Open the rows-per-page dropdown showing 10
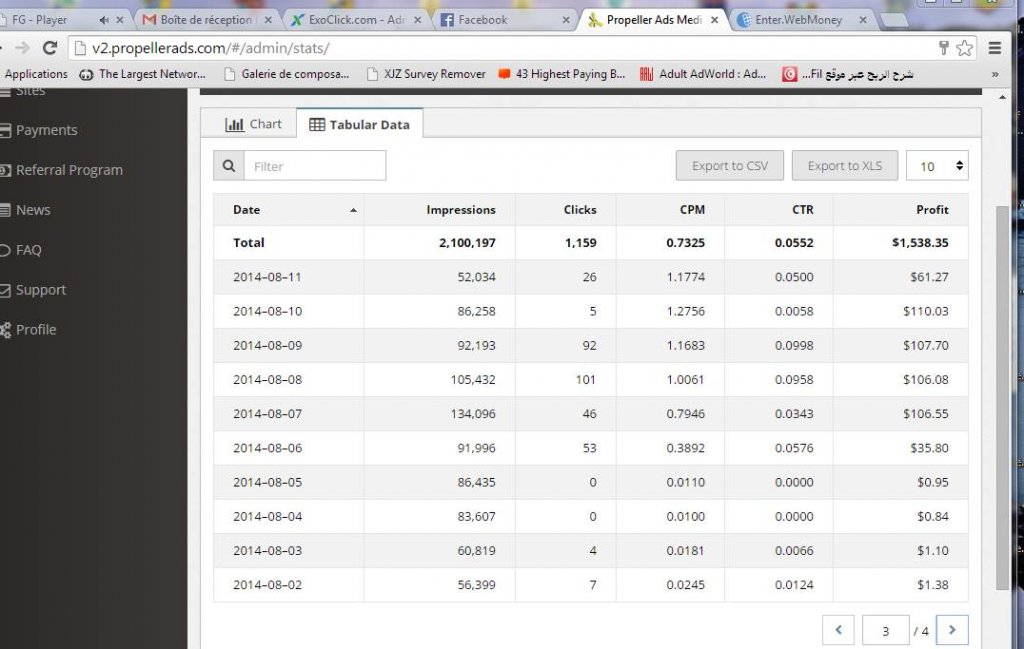The width and height of the screenshot is (1024, 649). pos(937,166)
